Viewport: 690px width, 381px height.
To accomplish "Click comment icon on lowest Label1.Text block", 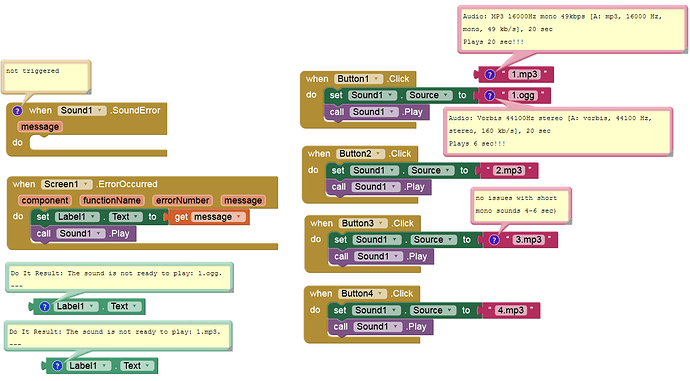I will 57,366.
